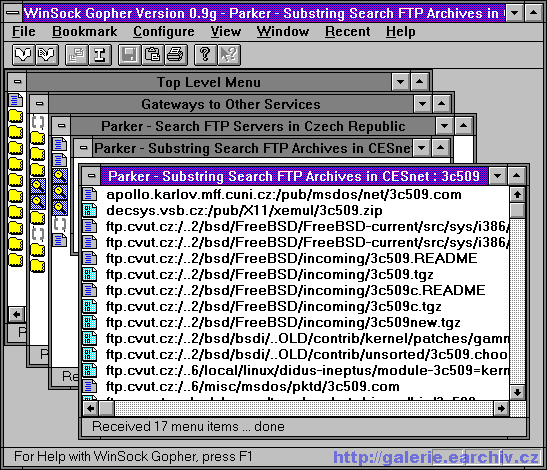Click the clipboard copy toolbar icon

point(152,55)
